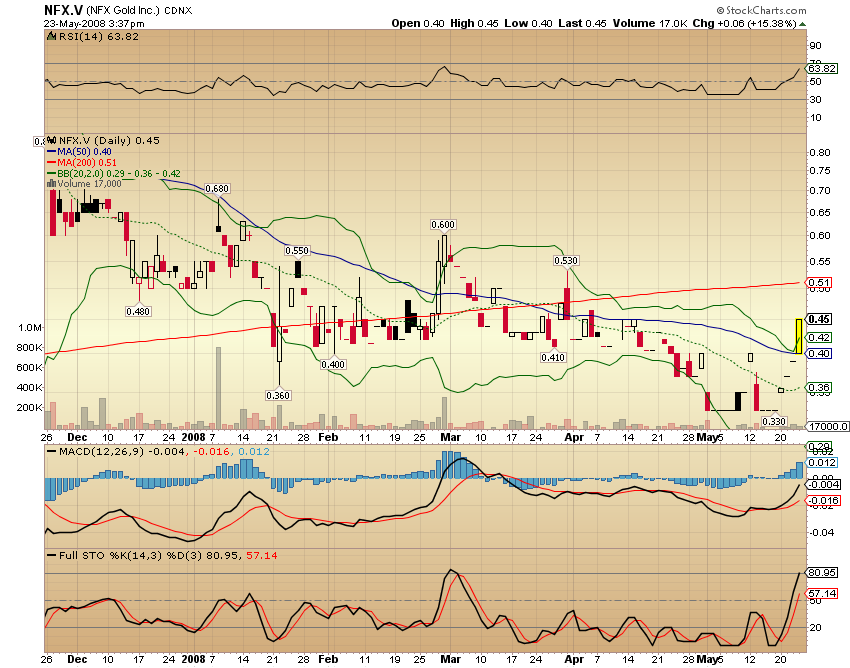This screenshot has width=850, height=668.
Task: Click the 0.51 MA(200) axis tag
Action: [x=819, y=282]
